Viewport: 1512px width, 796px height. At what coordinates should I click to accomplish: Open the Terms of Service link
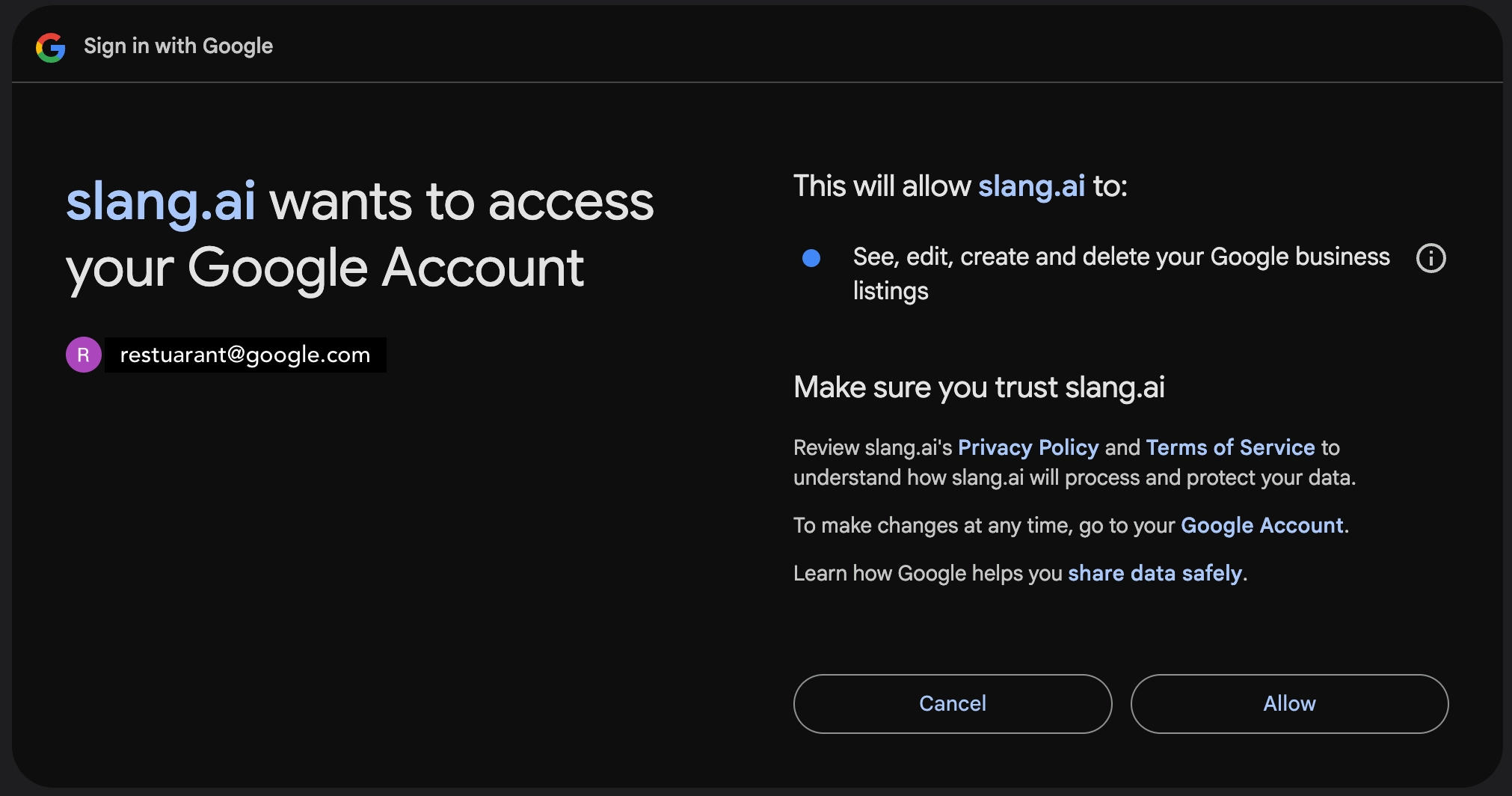(x=1230, y=447)
